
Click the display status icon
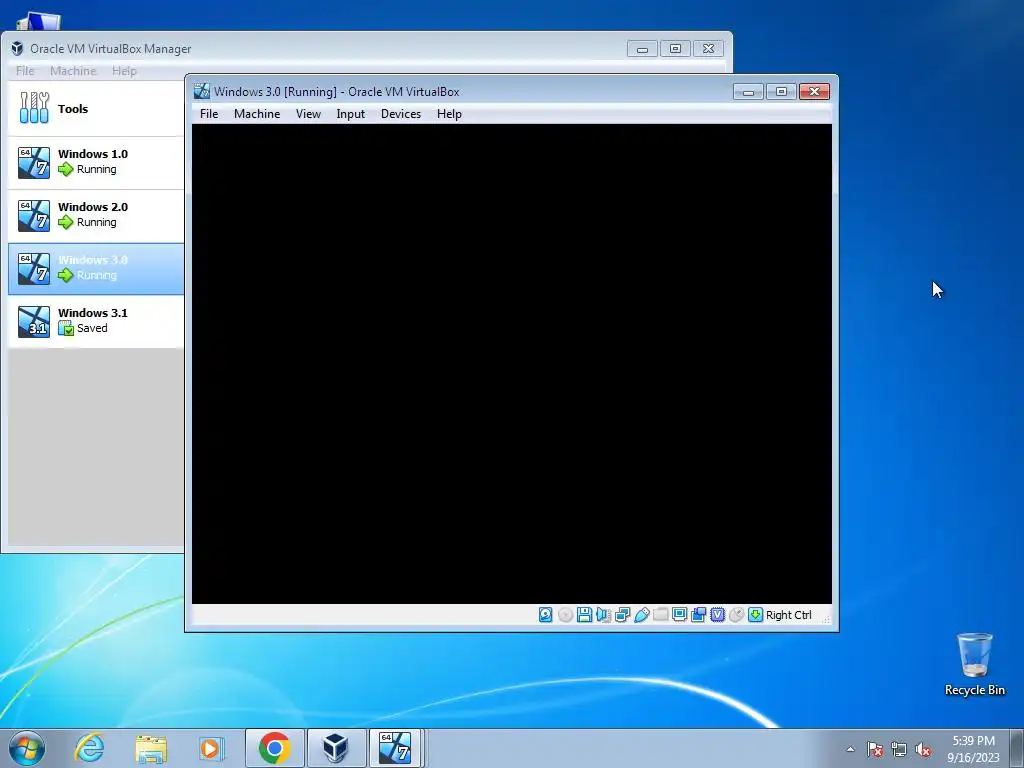[x=679, y=615]
